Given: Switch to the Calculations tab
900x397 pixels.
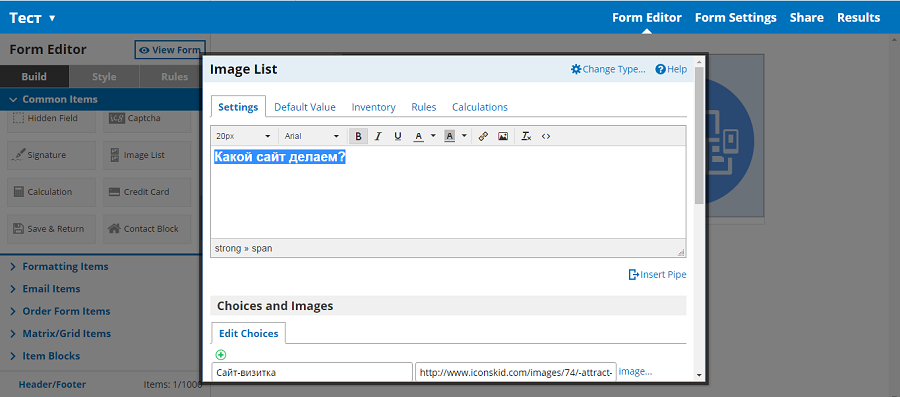Looking at the screenshot, I should [480, 107].
